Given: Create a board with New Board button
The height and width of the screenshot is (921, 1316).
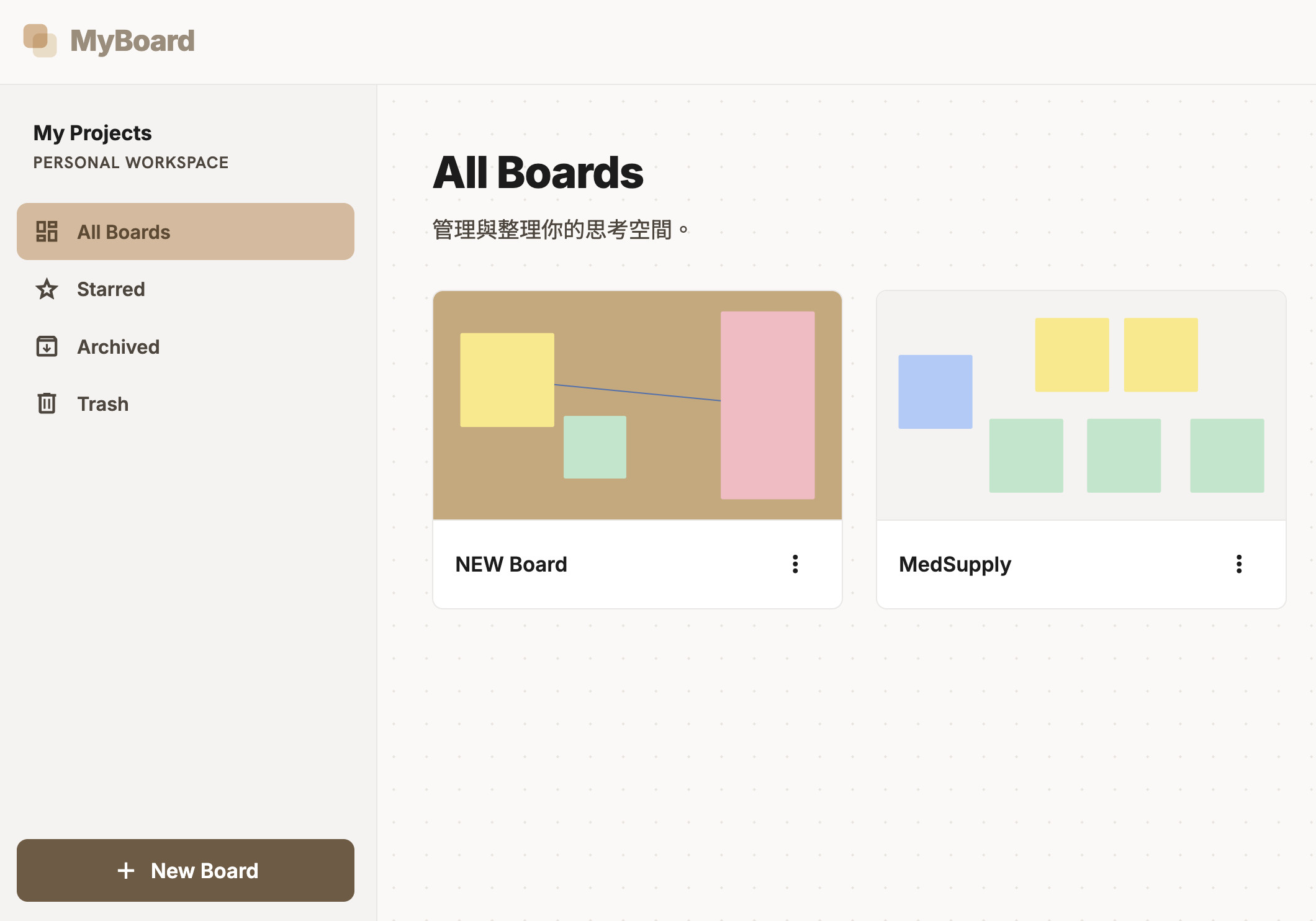Looking at the screenshot, I should coord(186,870).
